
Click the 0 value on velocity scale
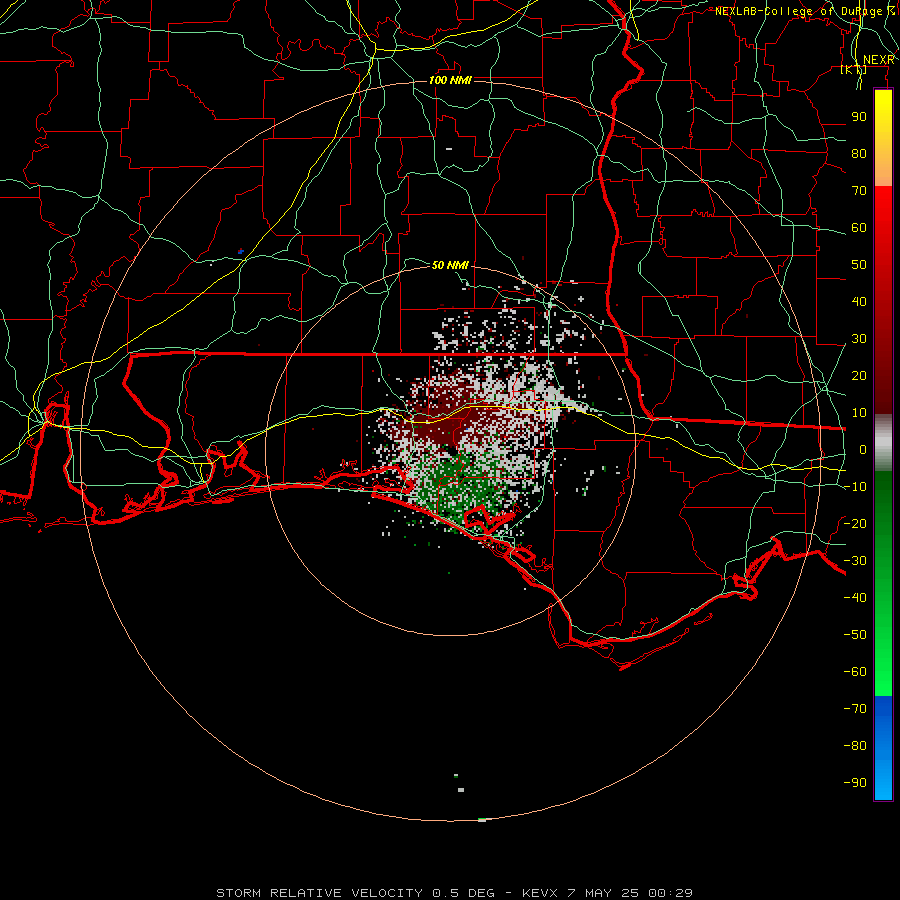pos(863,449)
